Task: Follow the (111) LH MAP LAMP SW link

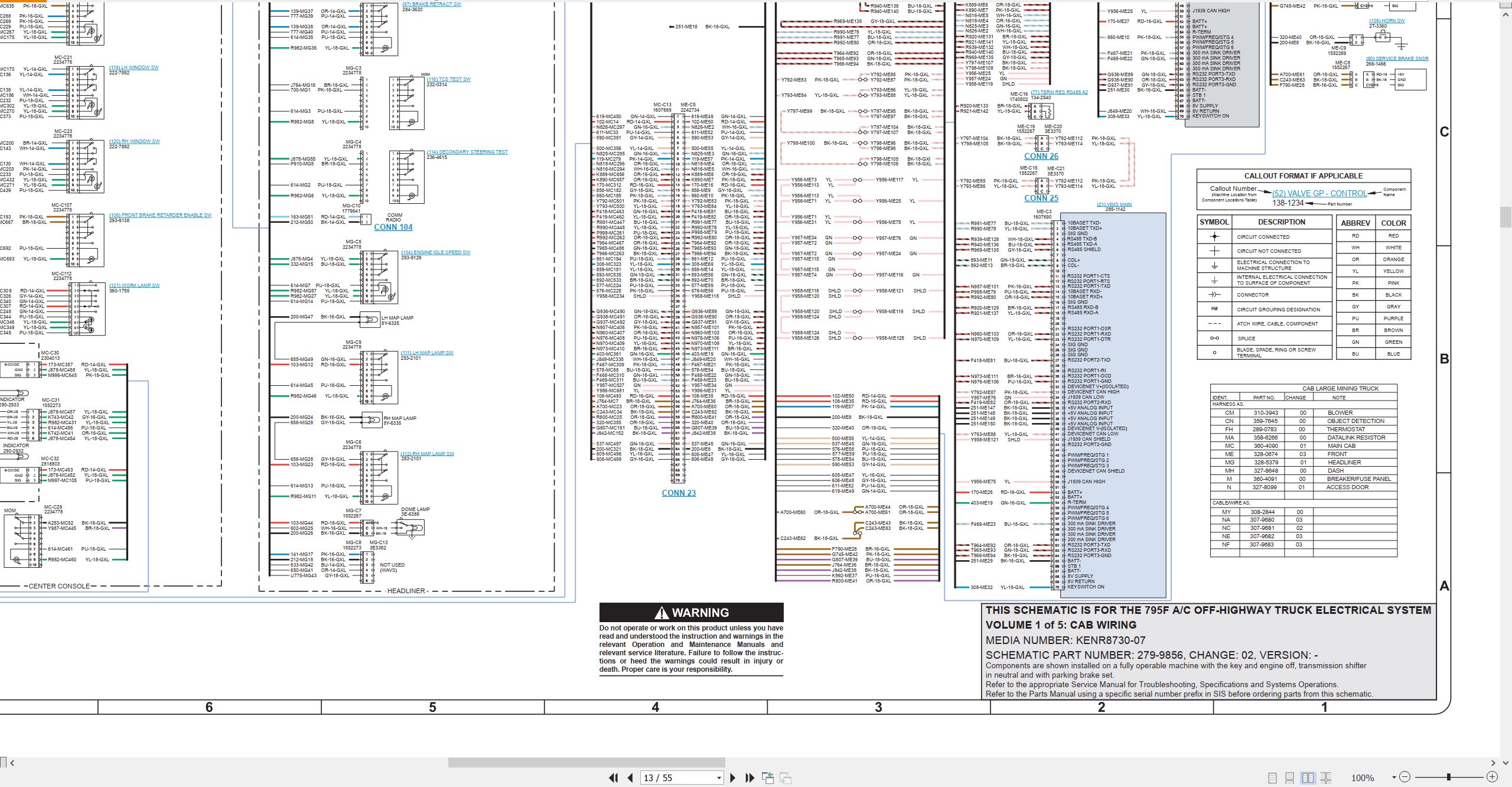Action: [427, 353]
